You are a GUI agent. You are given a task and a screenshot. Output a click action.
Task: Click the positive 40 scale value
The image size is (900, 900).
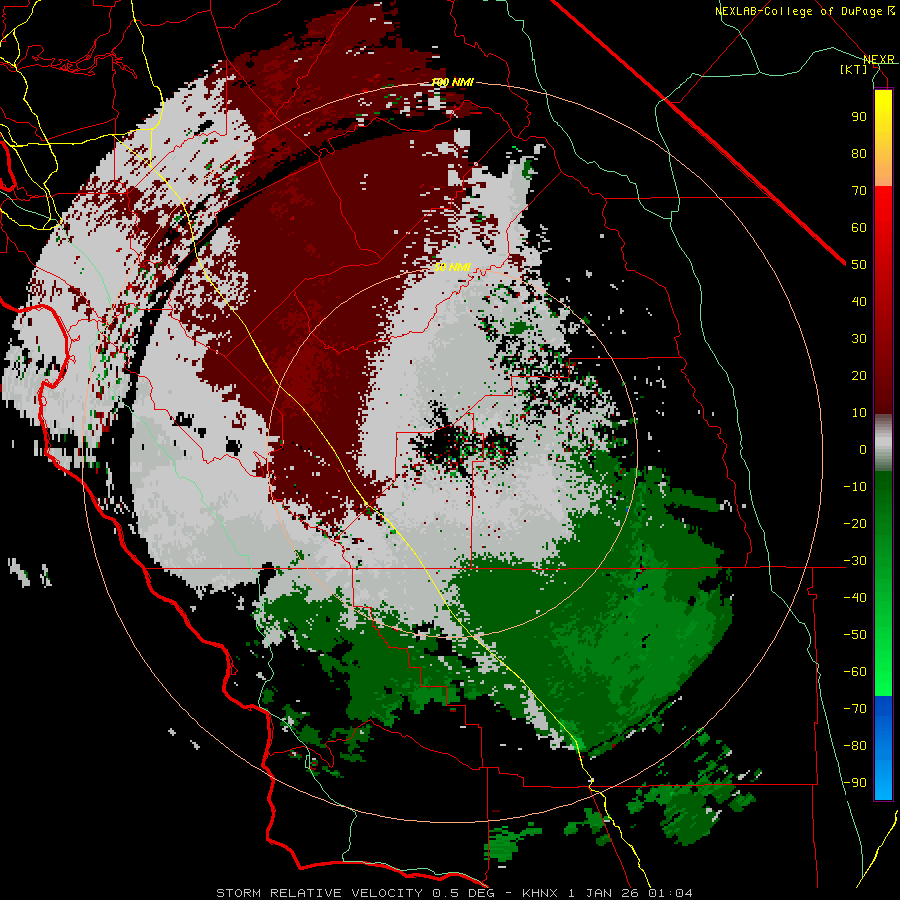[x=859, y=301]
